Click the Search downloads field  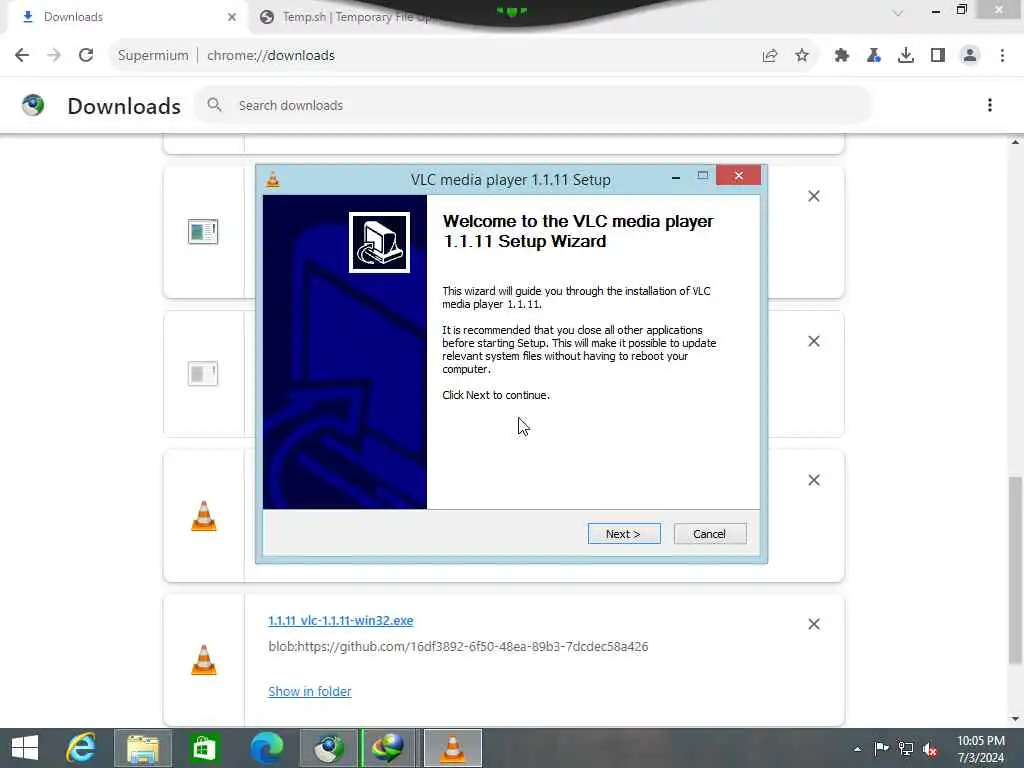tap(533, 105)
